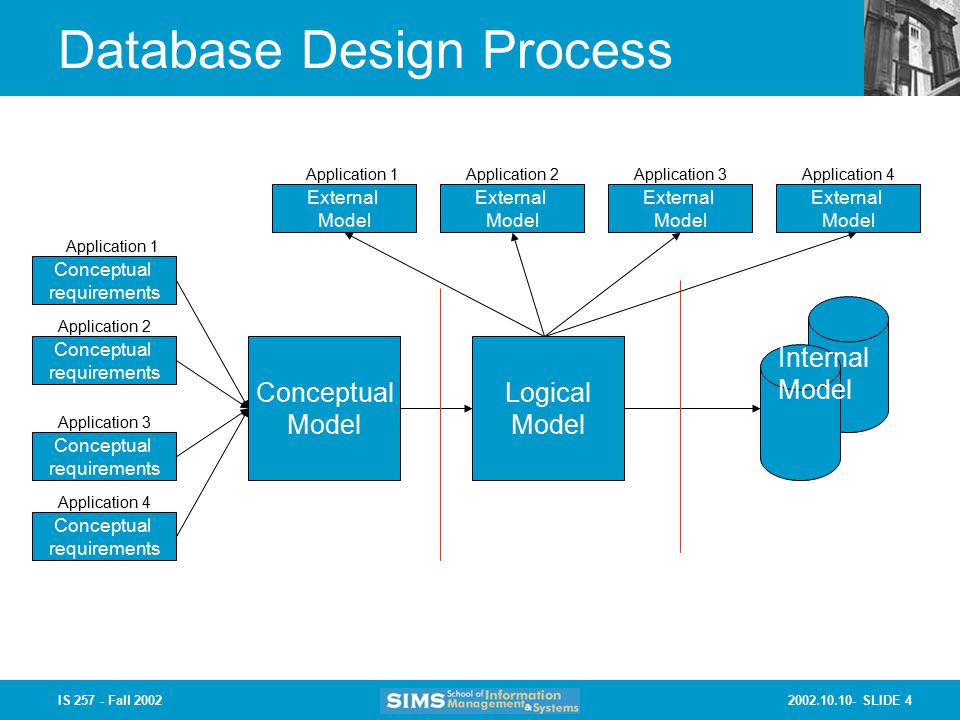Select "Application 2" label above Conceptual requirements
The width and height of the screenshot is (960, 720).
(104, 326)
